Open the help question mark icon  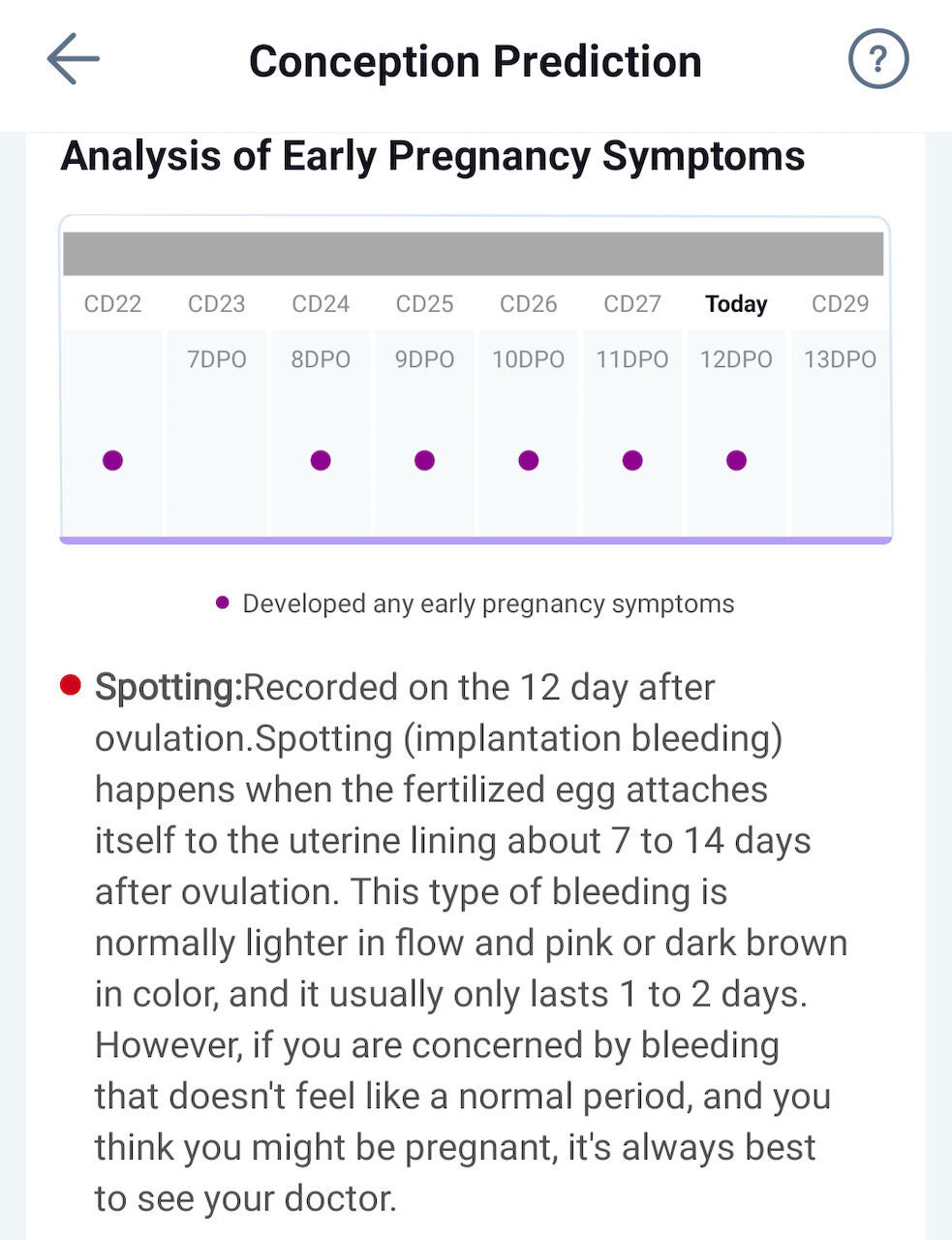pyautogui.click(x=877, y=59)
